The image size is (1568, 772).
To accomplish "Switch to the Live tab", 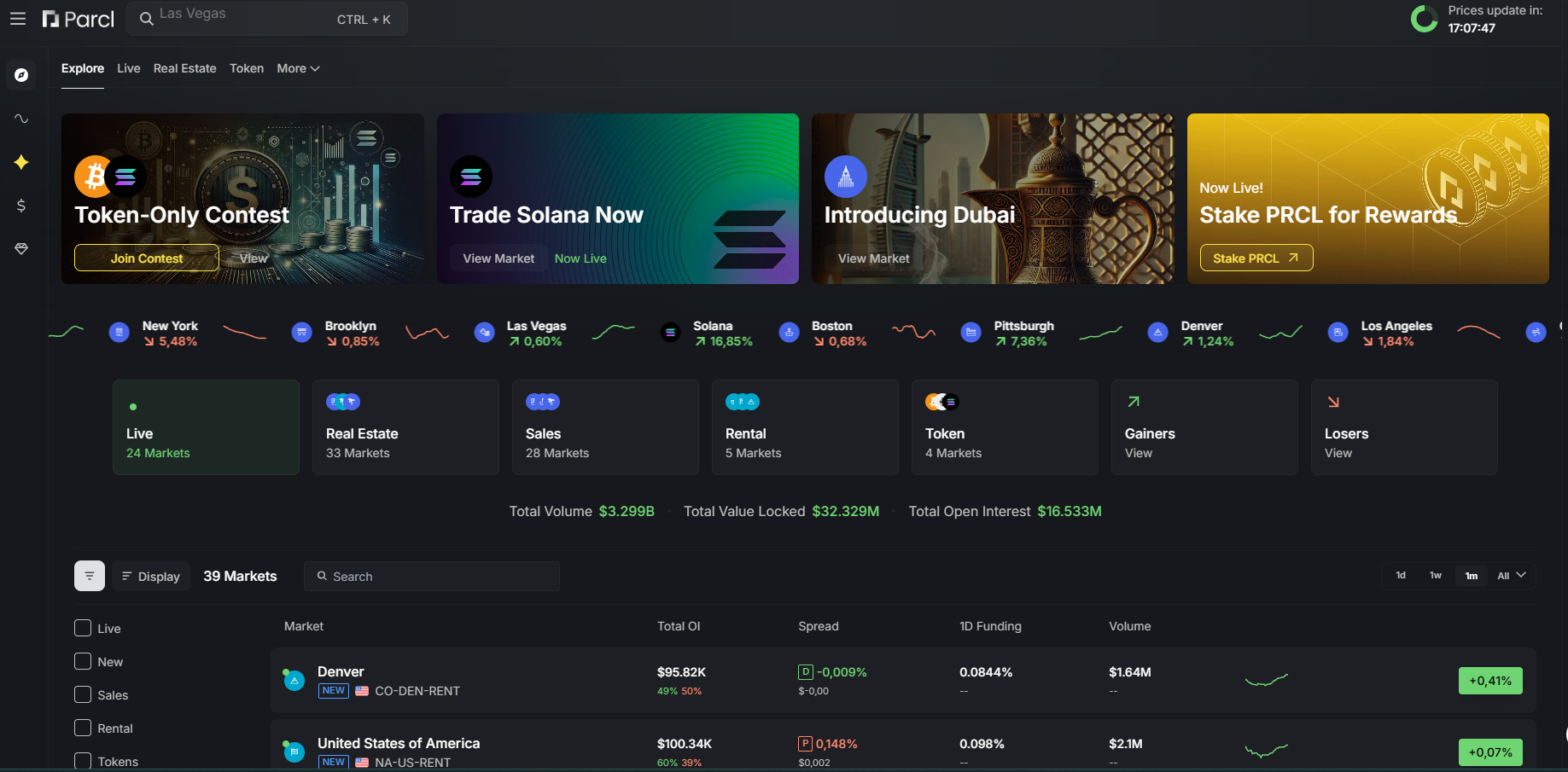I will 129,68.
